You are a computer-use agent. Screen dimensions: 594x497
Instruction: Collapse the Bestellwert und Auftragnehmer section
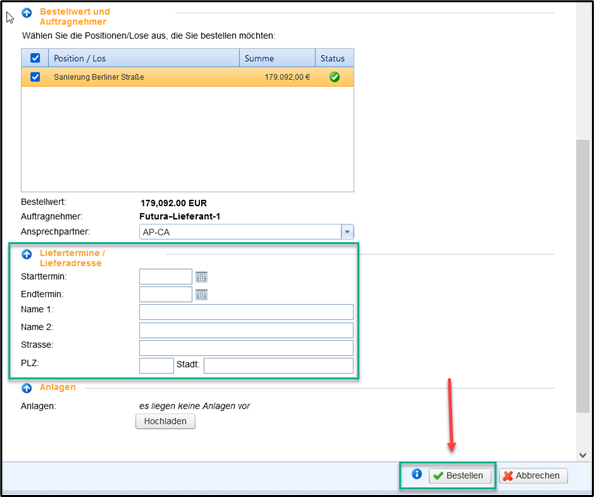[27, 13]
